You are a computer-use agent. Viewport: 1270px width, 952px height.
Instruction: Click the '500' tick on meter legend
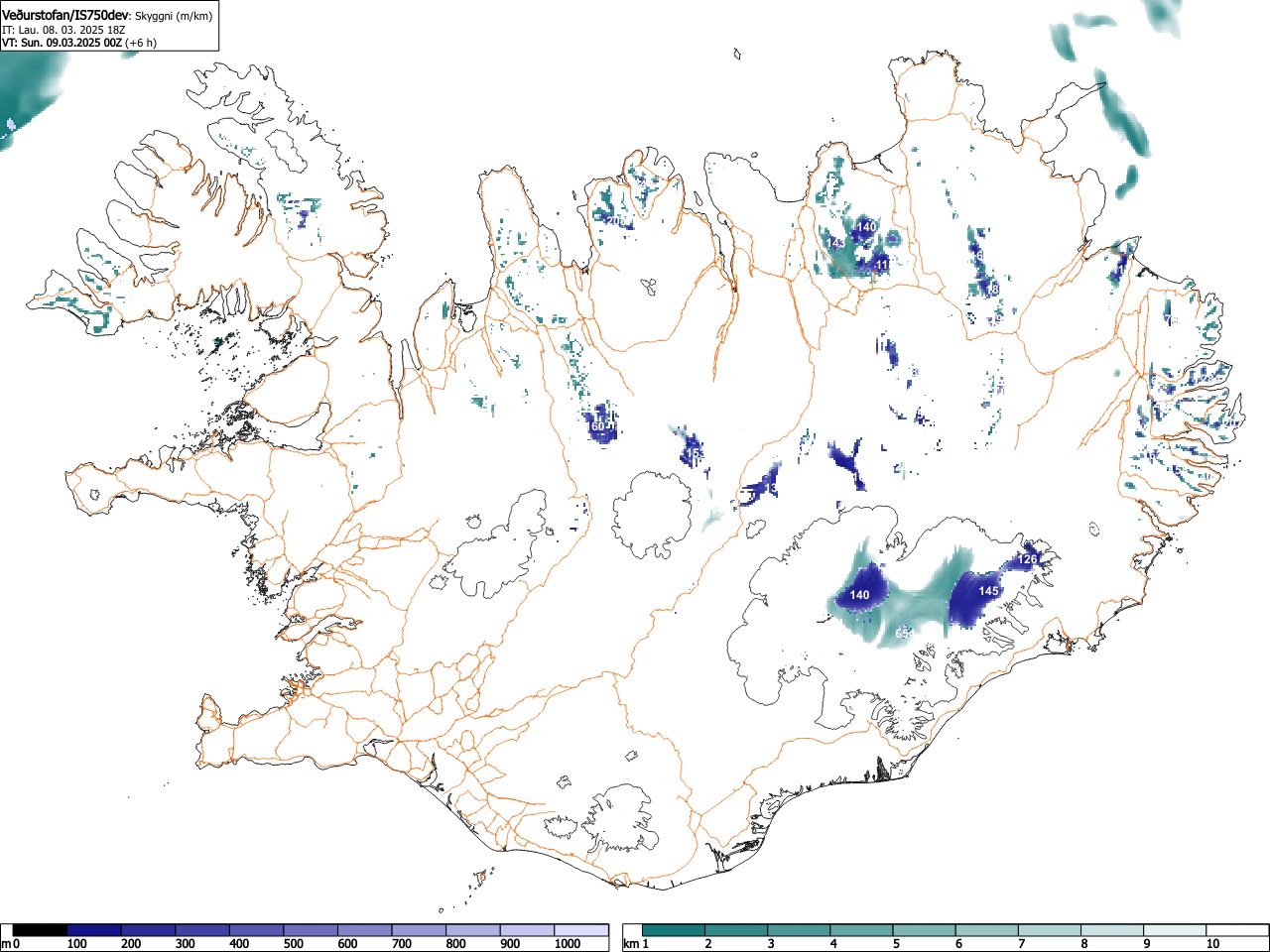click(x=293, y=944)
